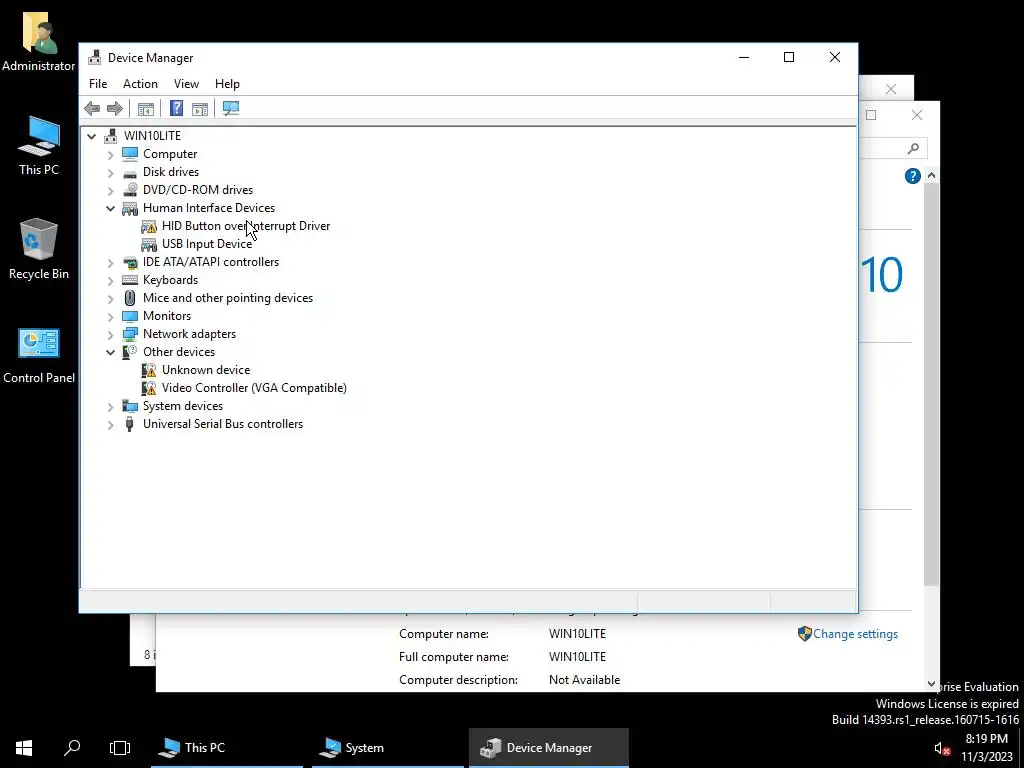Click Device Manager taskbar button

point(549,748)
